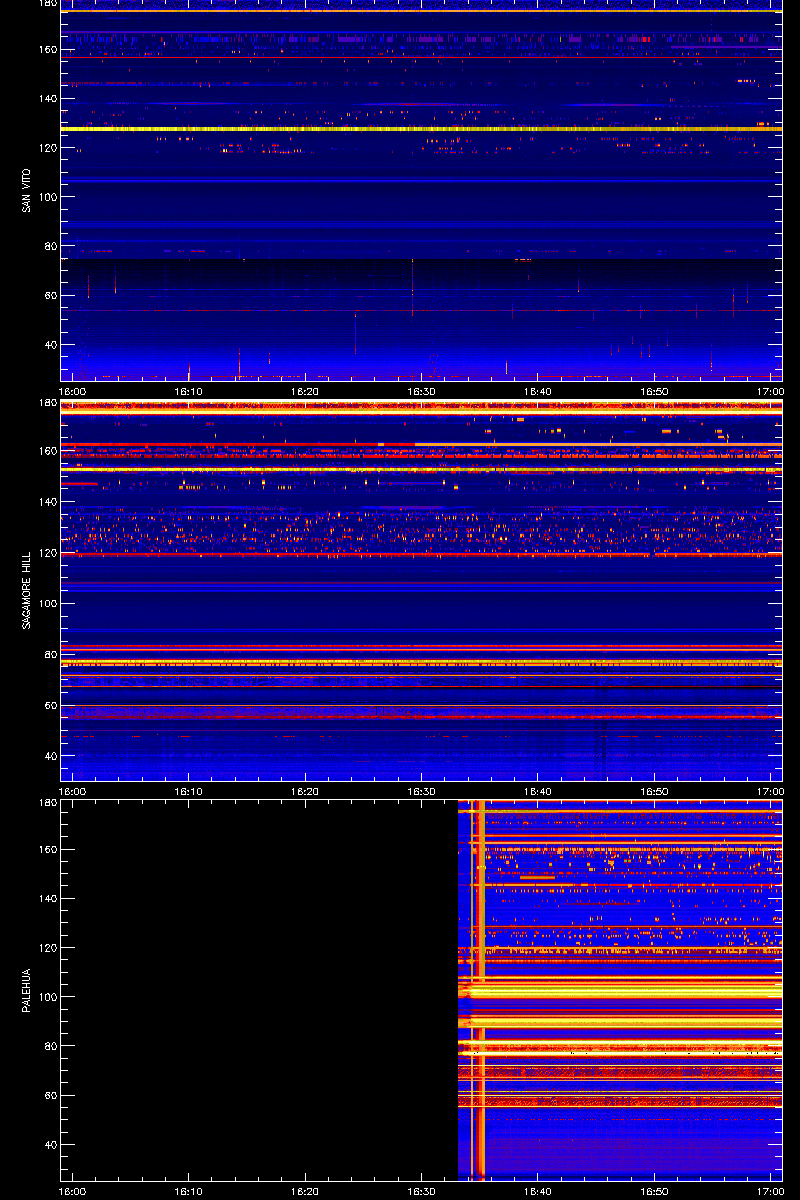Click 16:10 tick under San Vito panel
The width and height of the screenshot is (800, 1200).
coord(189,392)
